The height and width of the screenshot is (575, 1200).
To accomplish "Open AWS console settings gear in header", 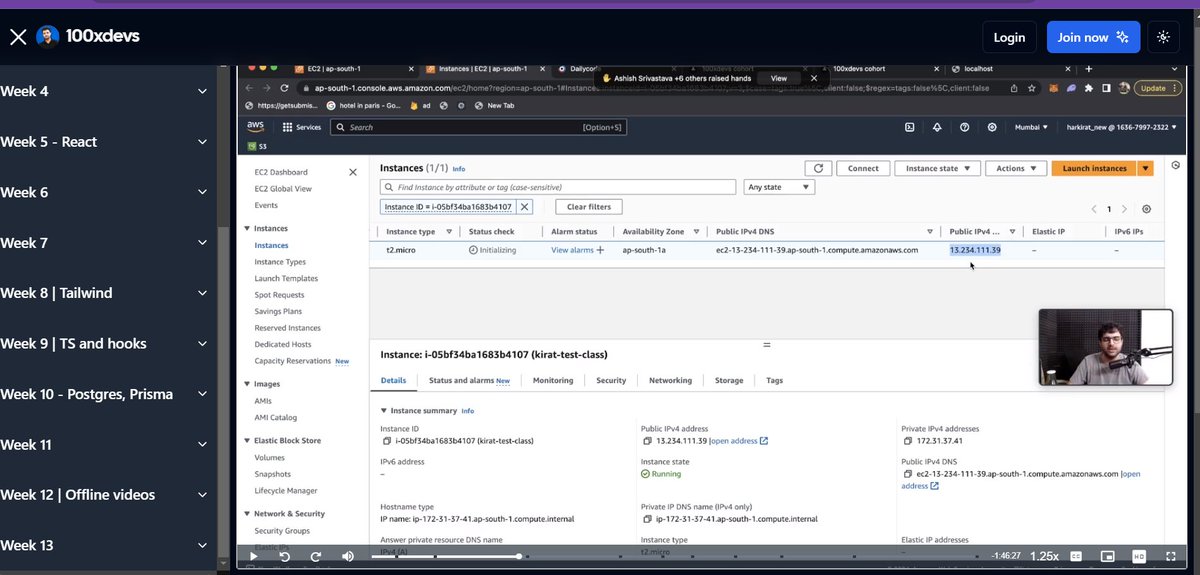I will (x=992, y=127).
